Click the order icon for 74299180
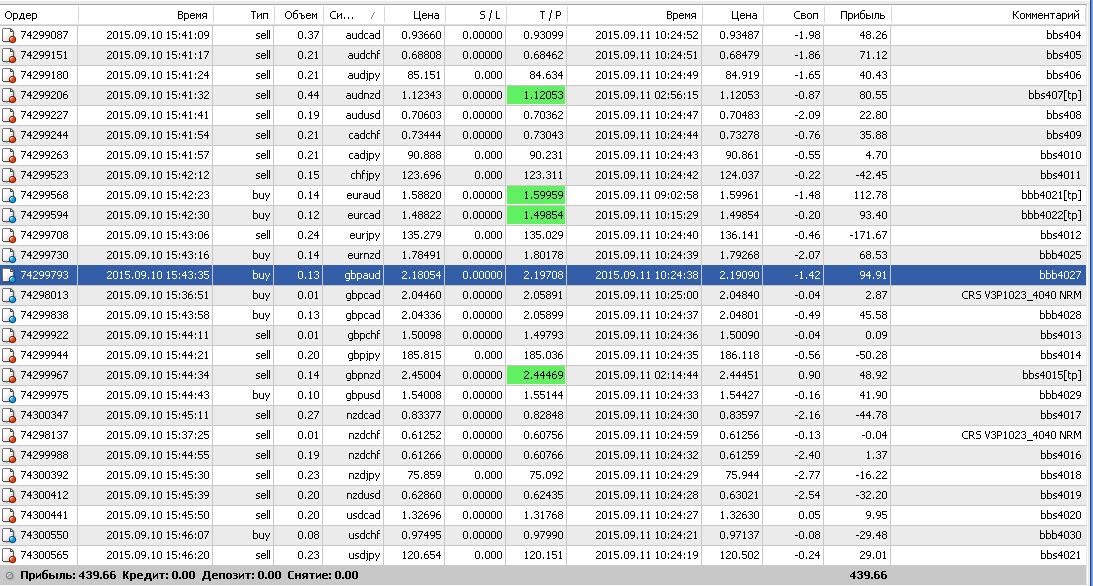Screen dimensions: 1093x586 click(x=9, y=75)
